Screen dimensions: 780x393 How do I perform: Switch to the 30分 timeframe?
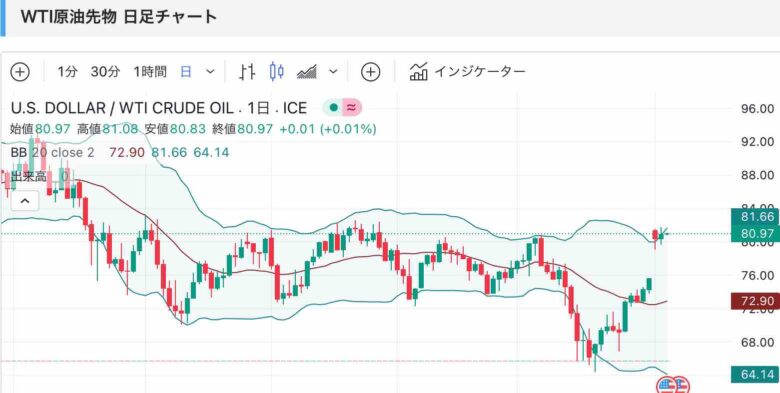(105, 72)
